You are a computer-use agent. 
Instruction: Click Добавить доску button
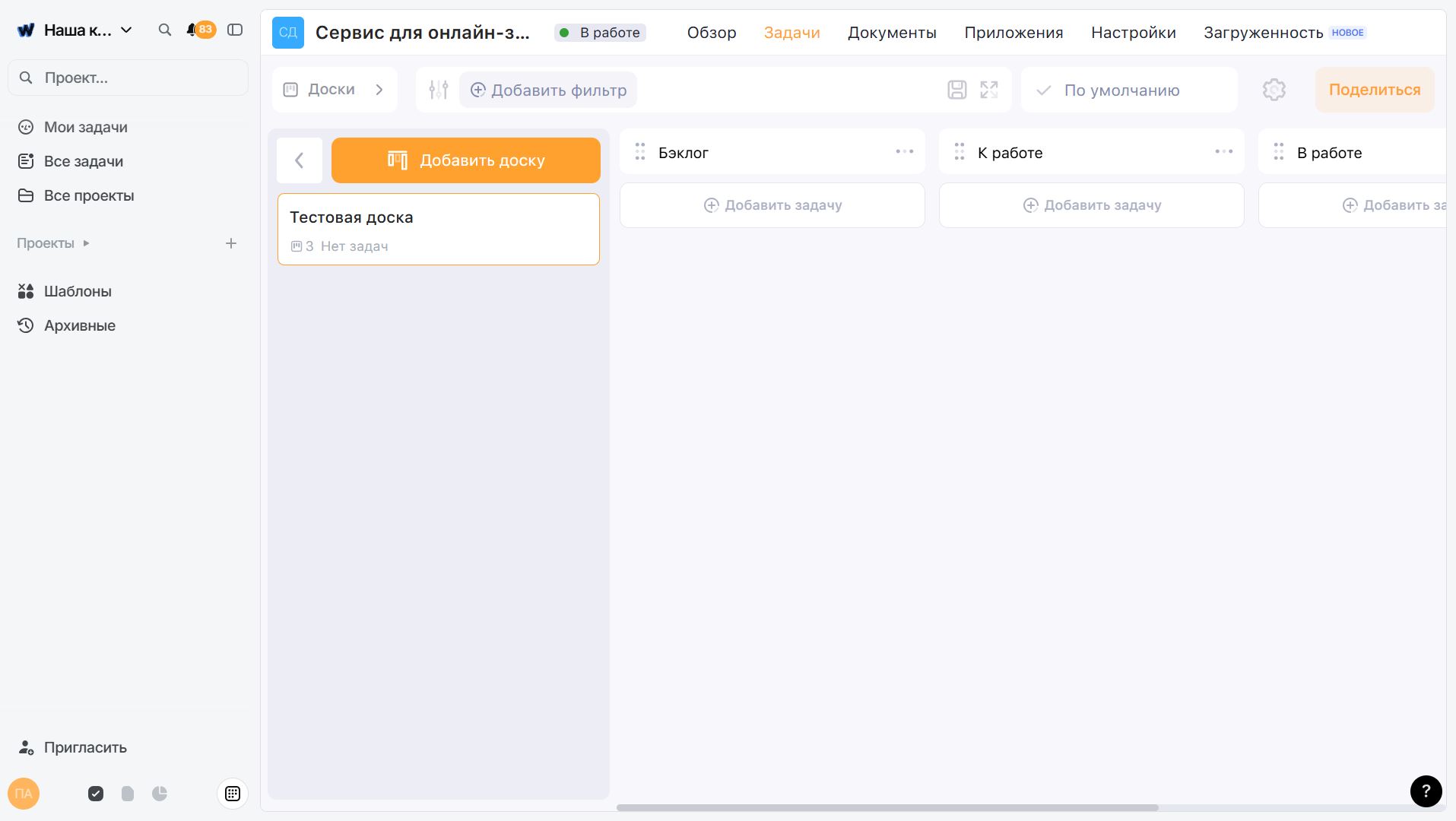(466, 160)
